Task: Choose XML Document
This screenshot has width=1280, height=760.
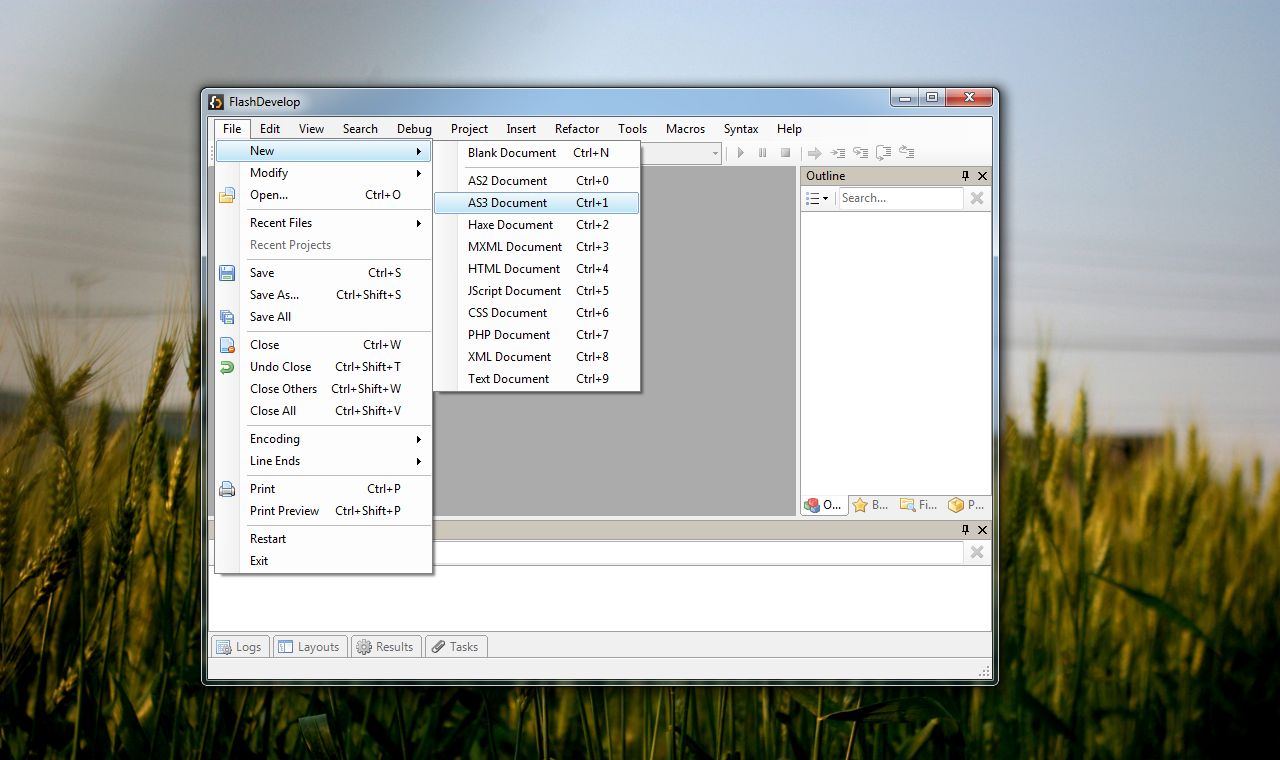Action: [536, 357]
